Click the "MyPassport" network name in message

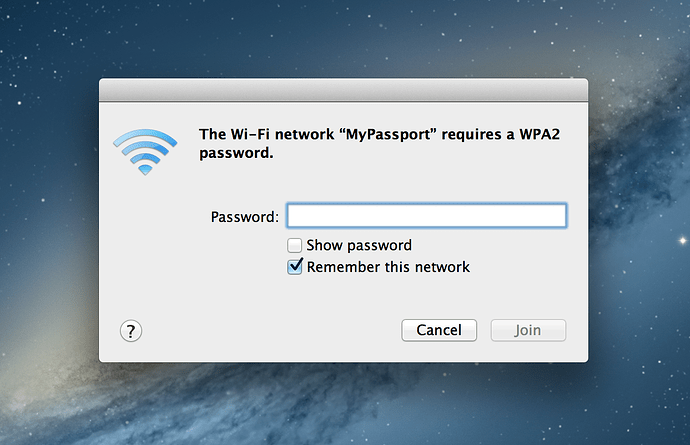pyautogui.click(x=388, y=134)
